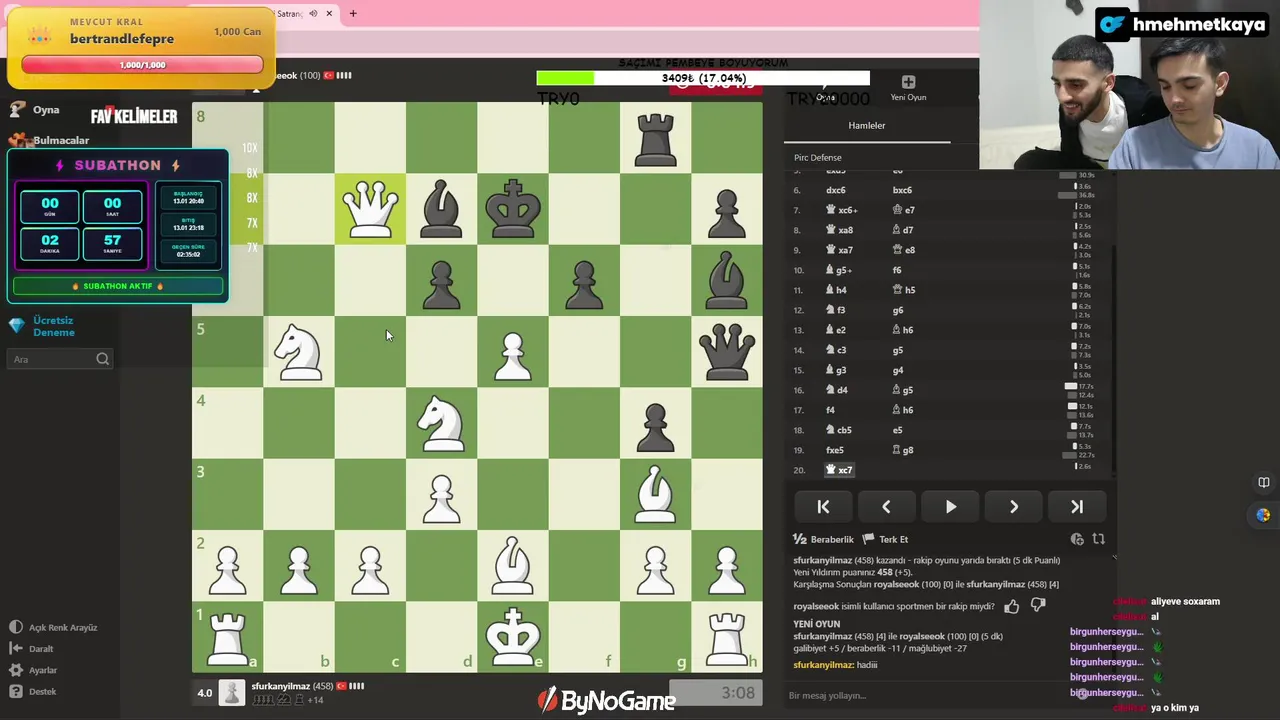Click the Pirc Defense opening name

pyautogui.click(x=818, y=157)
